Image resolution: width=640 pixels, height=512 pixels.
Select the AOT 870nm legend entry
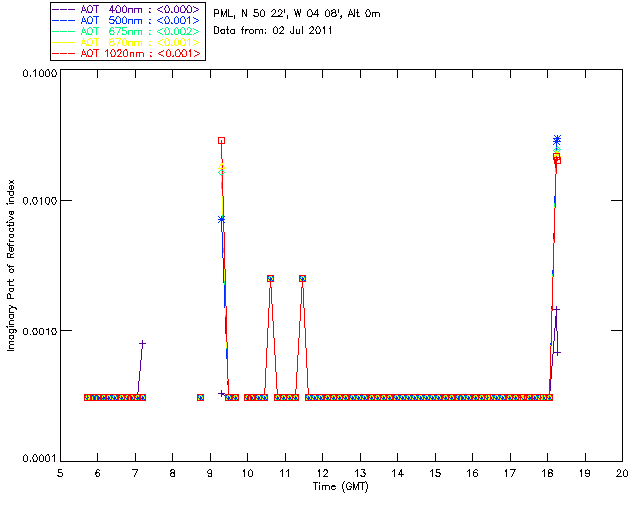[x=127, y=42]
